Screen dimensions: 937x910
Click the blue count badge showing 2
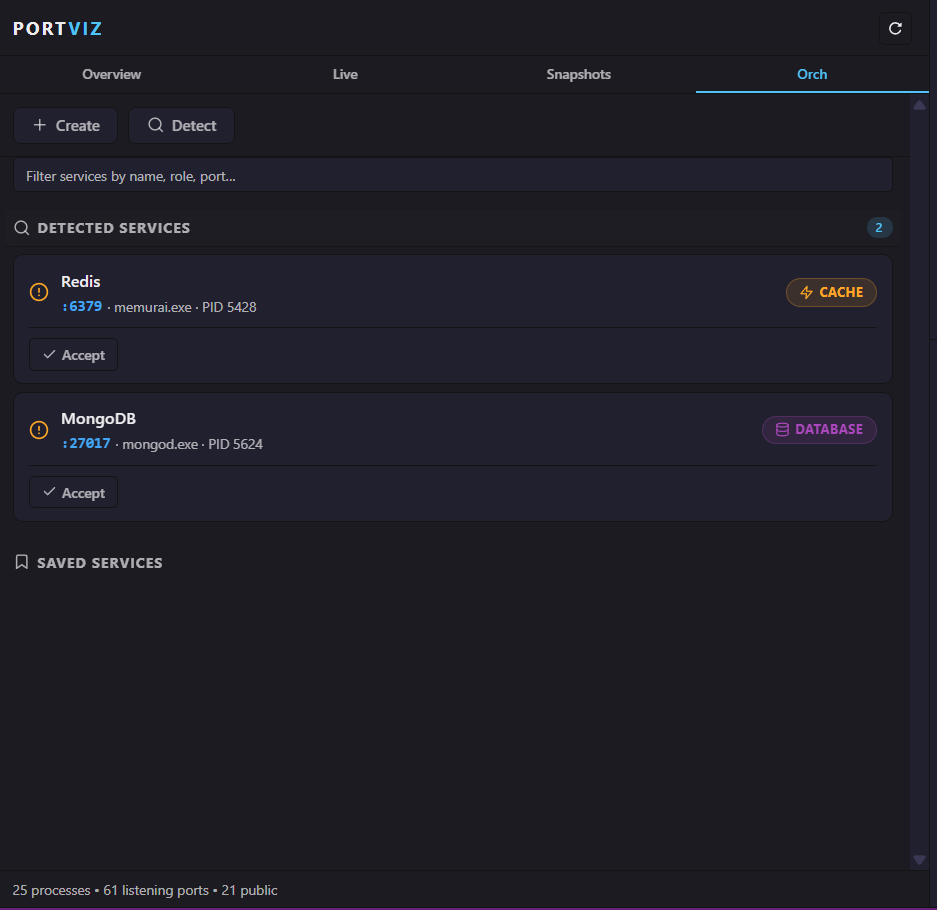pyautogui.click(x=879, y=227)
